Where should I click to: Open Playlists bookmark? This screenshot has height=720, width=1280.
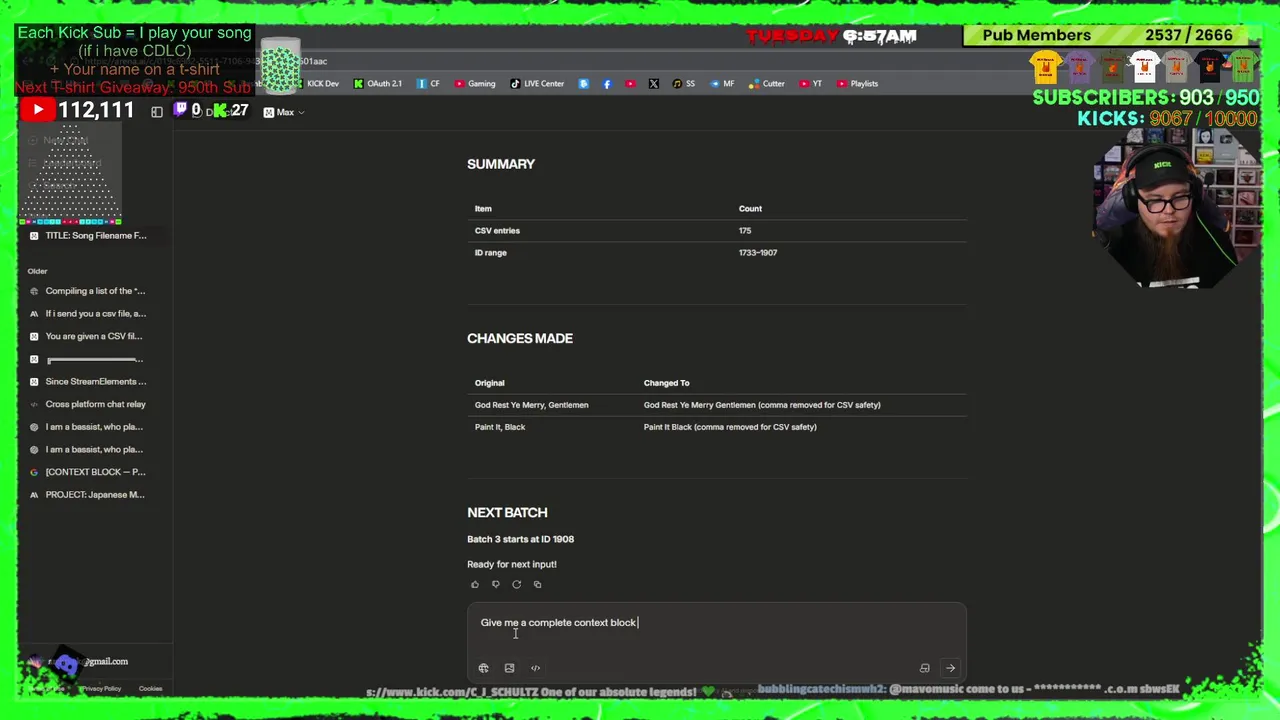point(858,84)
